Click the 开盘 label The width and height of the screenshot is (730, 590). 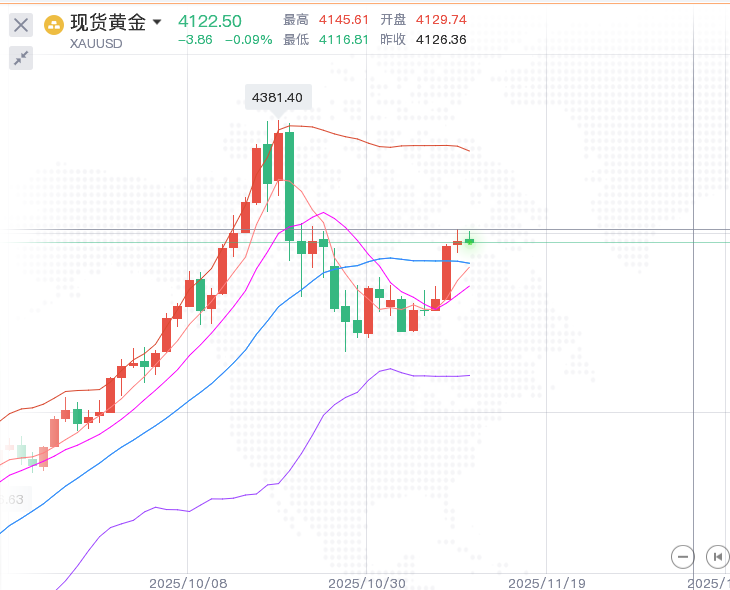click(x=393, y=20)
